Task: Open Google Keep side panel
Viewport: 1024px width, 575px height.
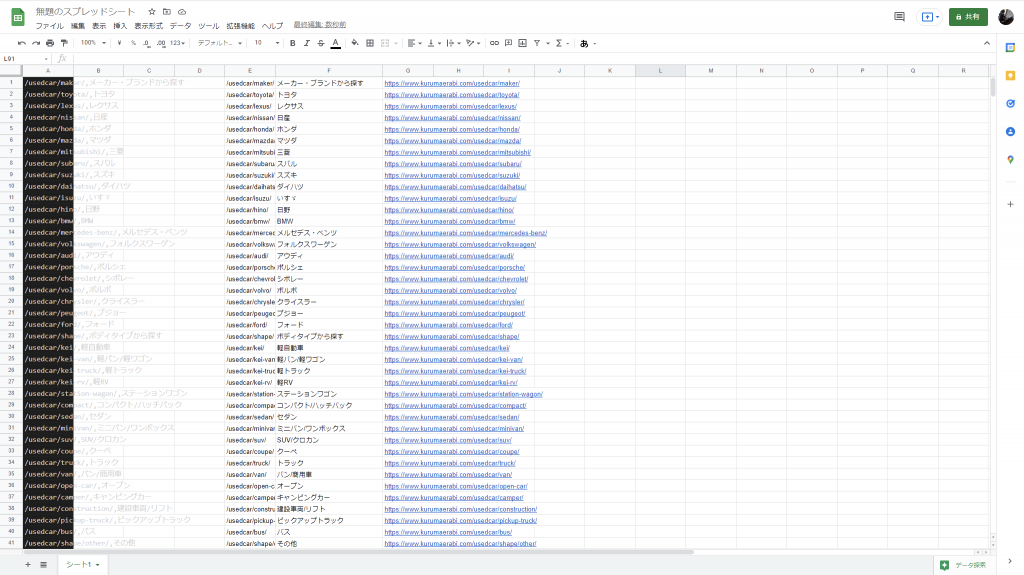Action: [x=1010, y=76]
